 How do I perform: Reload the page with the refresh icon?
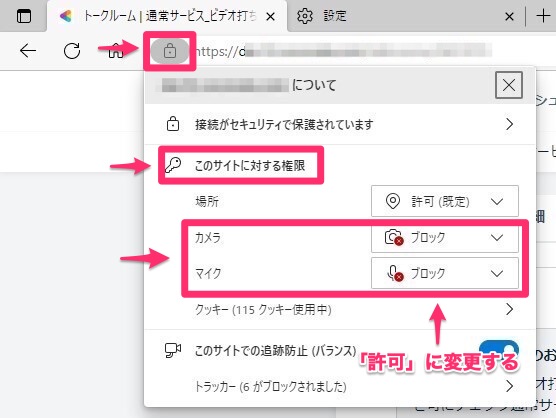(72, 51)
